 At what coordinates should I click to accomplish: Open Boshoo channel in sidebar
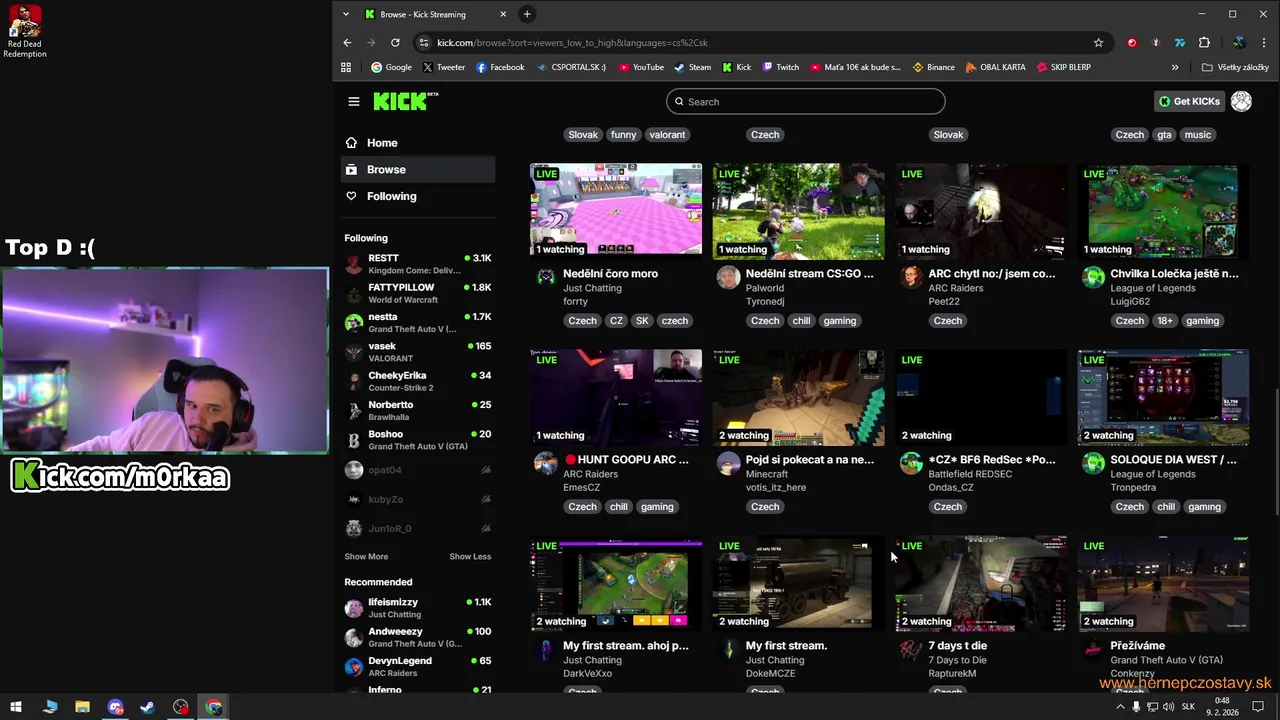pos(418,440)
